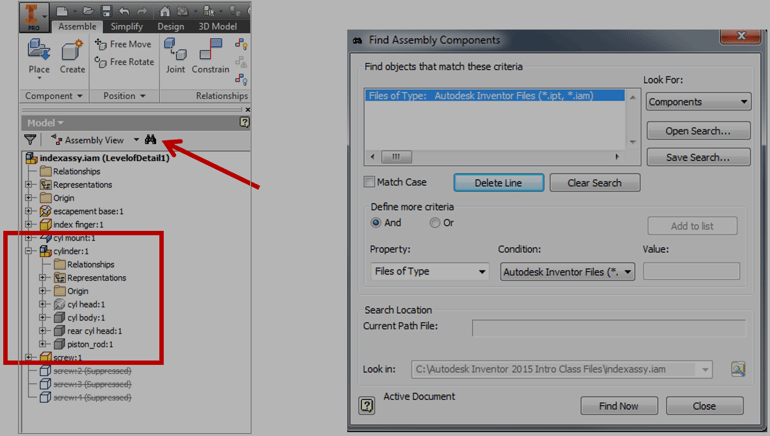This screenshot has width=770, height=436.
Task: Click the Hide Relationships icon with blue bulb
Action: [x=241, y=79]
